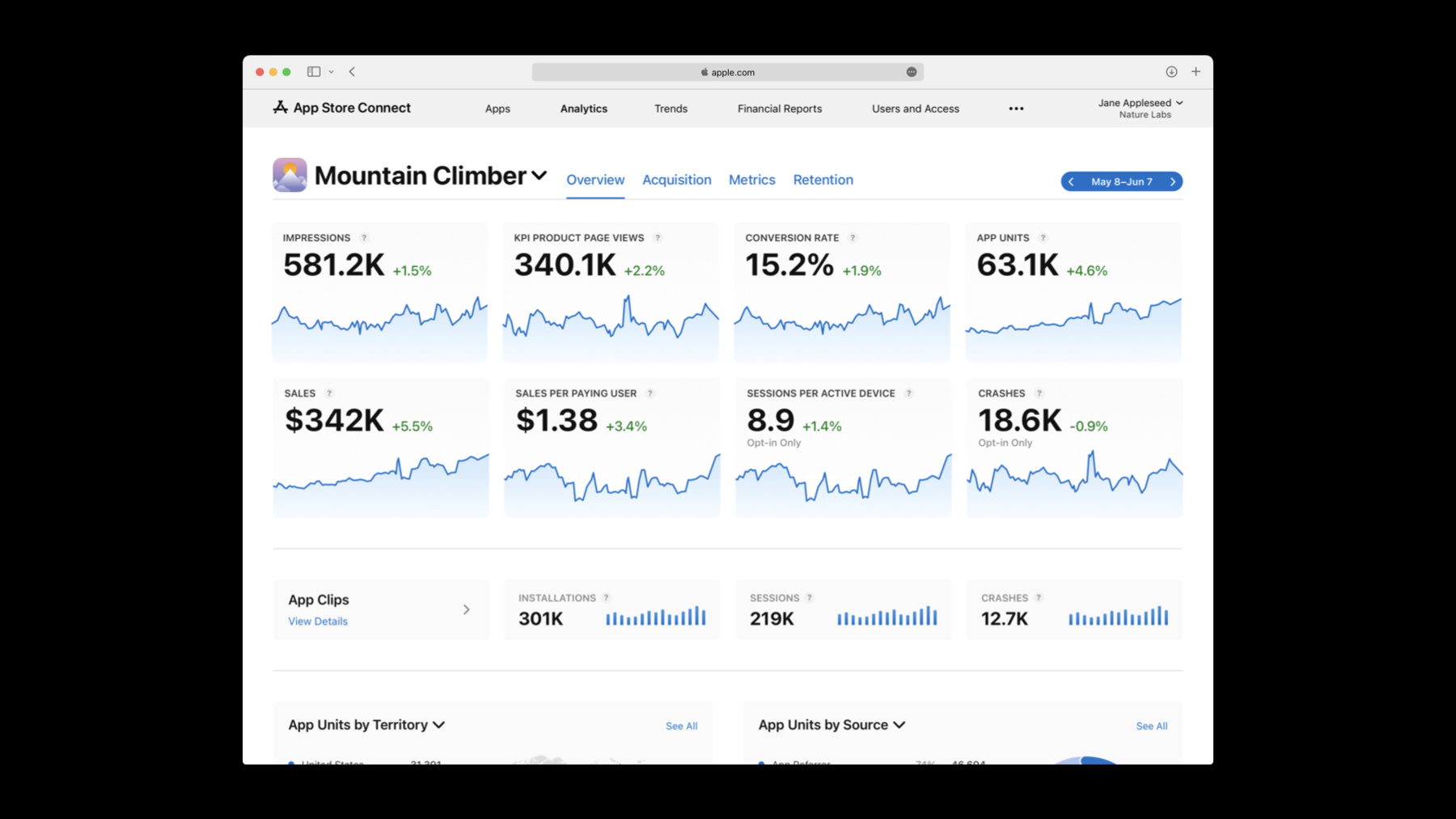This screenshot has width=1456, height=819.
Task: Select Trends in the top navigation
Action: (x=671, y=108)
